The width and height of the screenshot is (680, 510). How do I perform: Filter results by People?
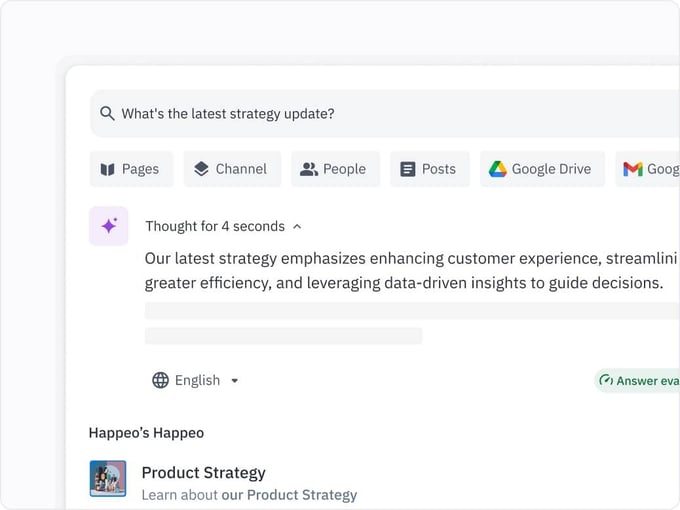tap(335, 169)
